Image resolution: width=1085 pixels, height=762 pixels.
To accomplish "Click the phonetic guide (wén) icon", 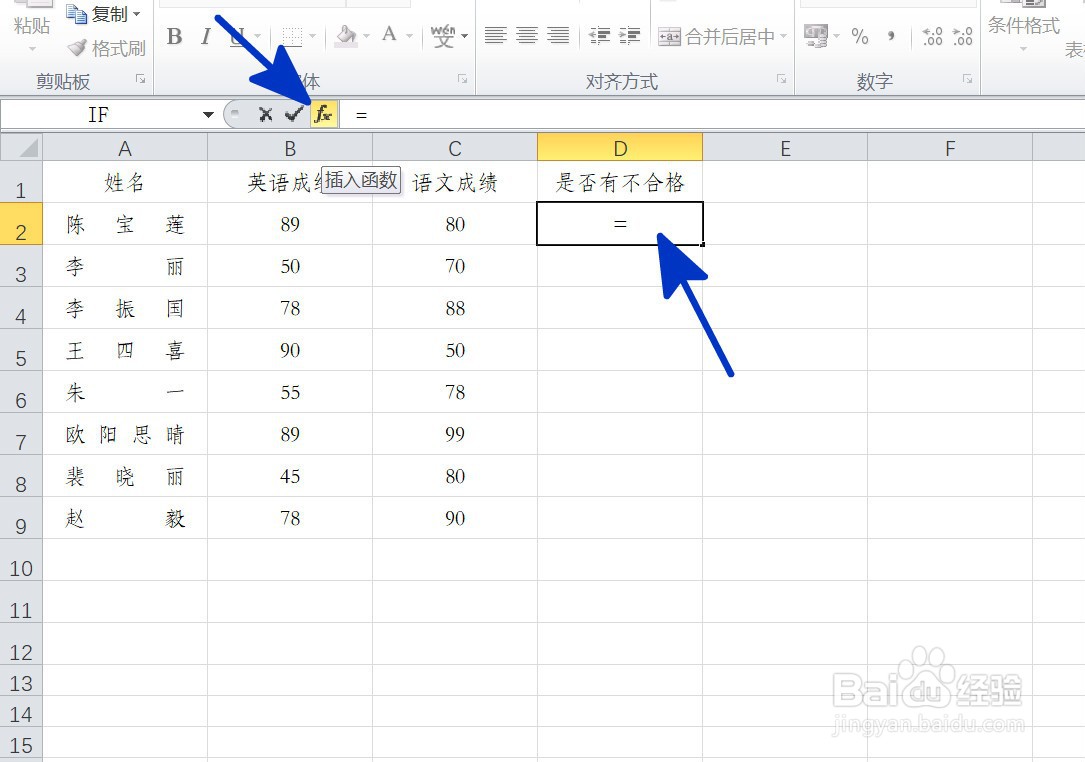I will [442, 35].
